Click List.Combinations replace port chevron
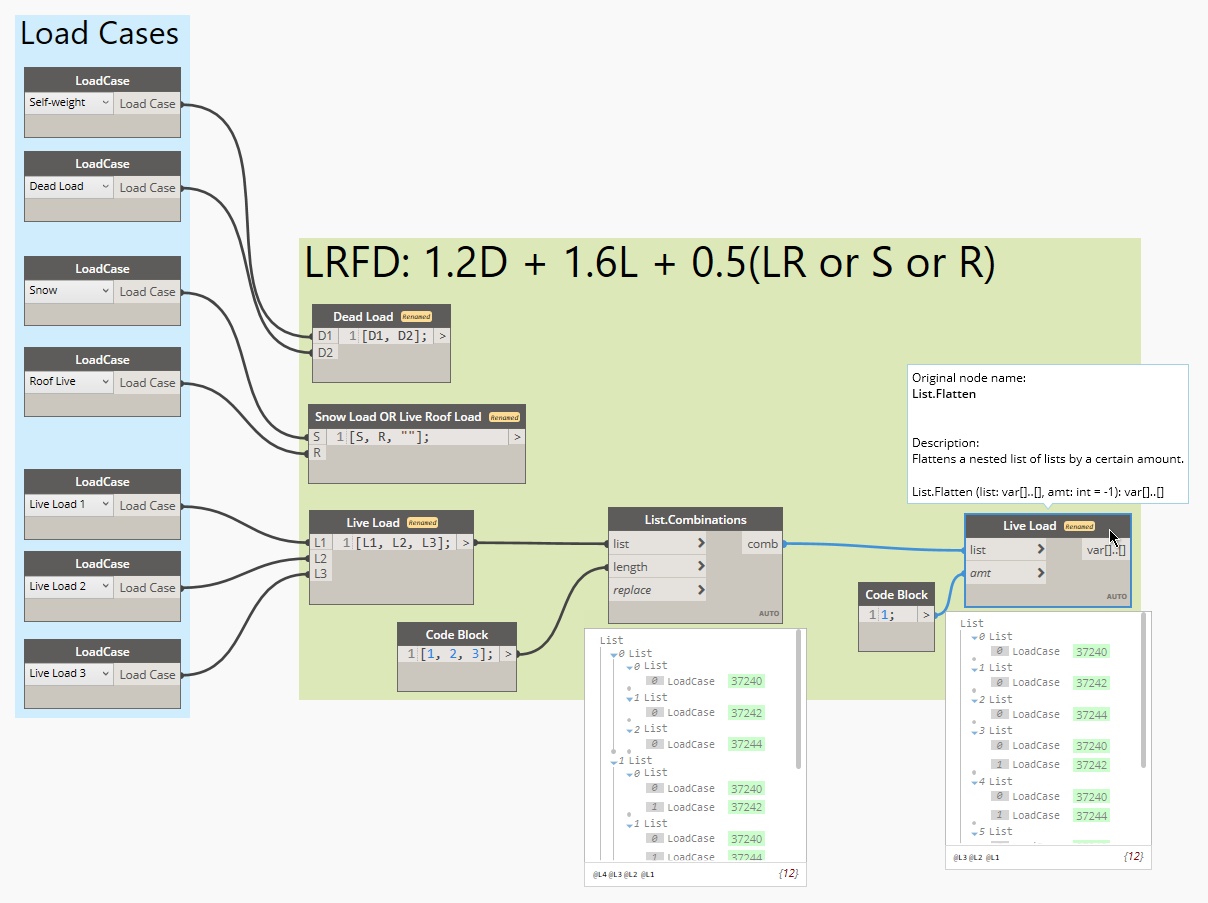This screenshot has width=1208, height=903. point(701,590)
